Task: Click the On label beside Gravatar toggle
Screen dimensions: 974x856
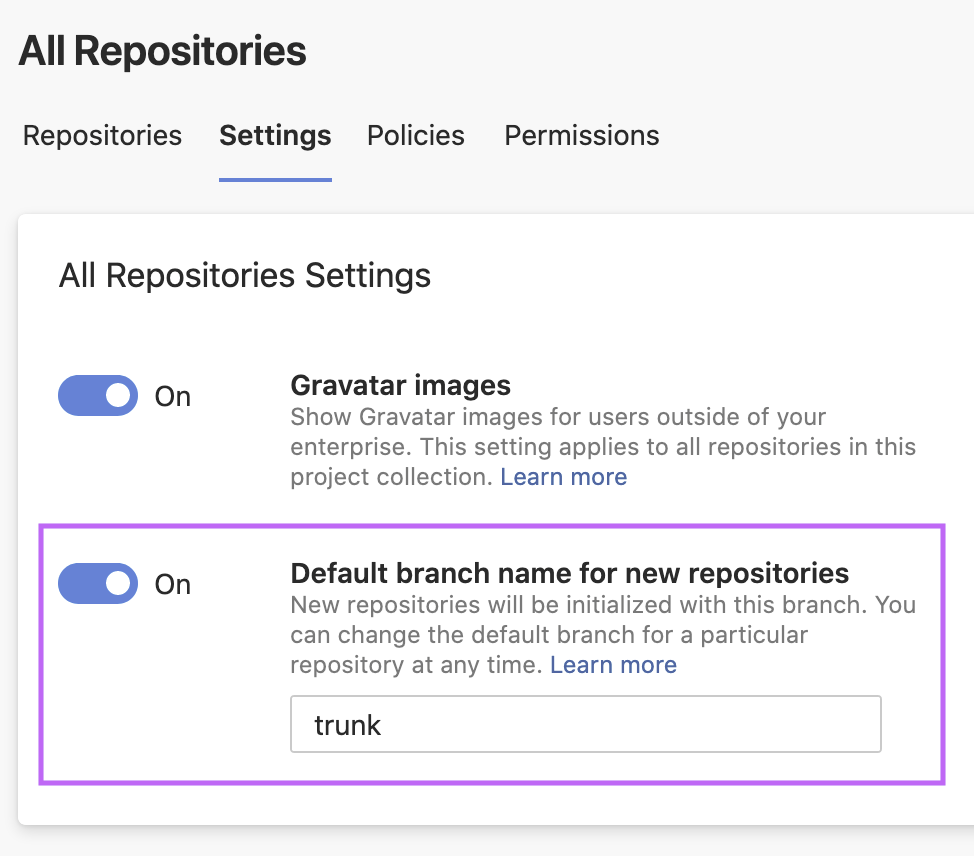Action: pos(172,397)
